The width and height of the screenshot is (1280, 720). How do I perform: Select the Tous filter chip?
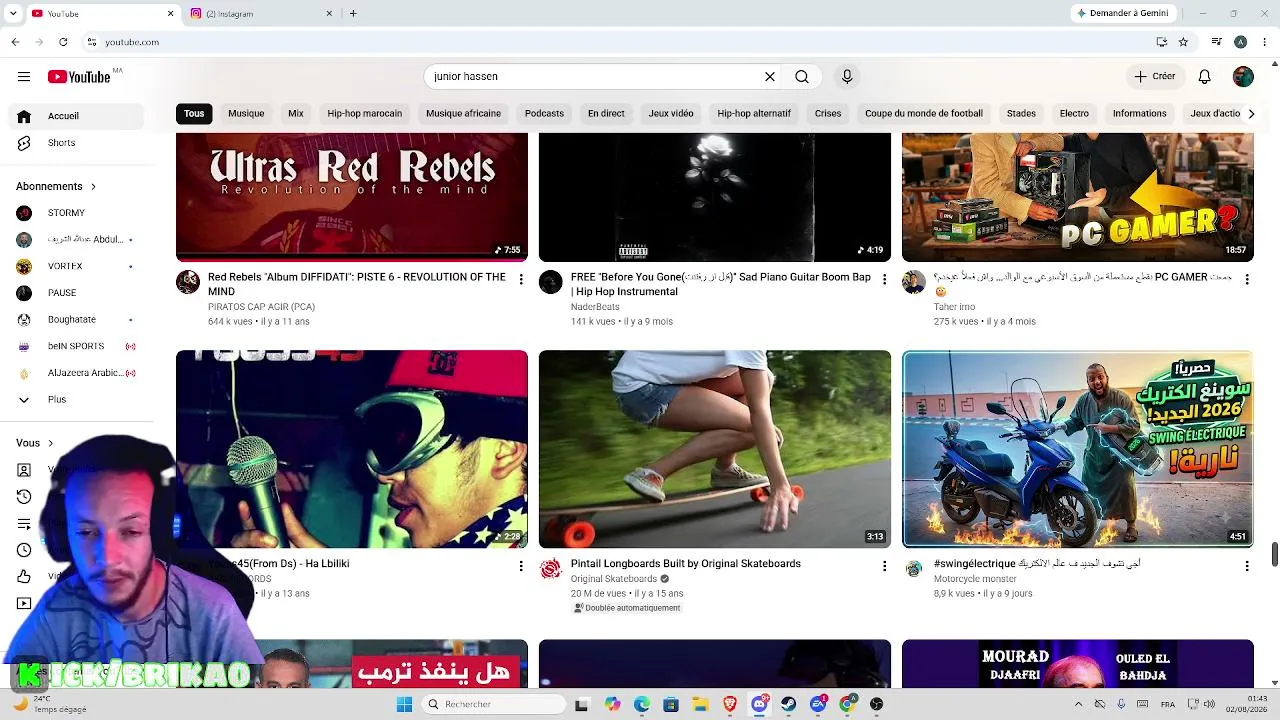coord(194,114)
